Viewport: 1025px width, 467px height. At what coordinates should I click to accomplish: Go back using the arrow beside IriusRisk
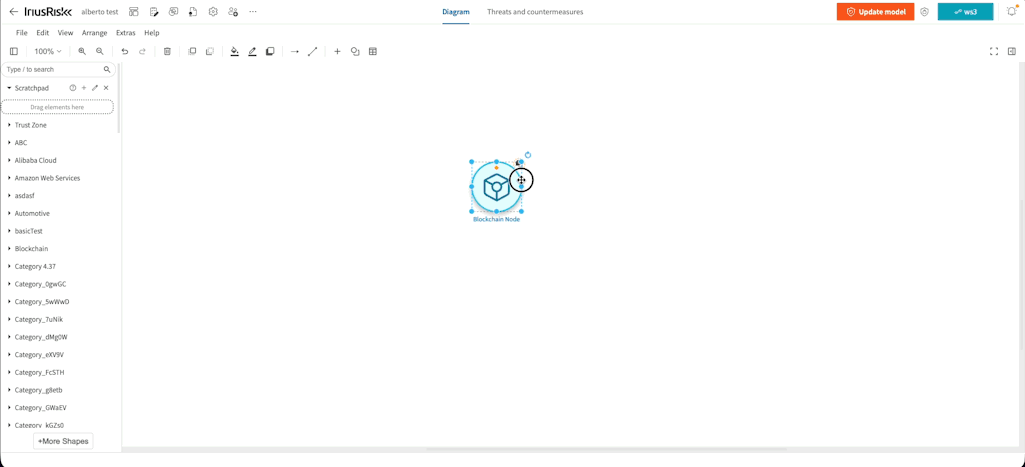point(13,12)
